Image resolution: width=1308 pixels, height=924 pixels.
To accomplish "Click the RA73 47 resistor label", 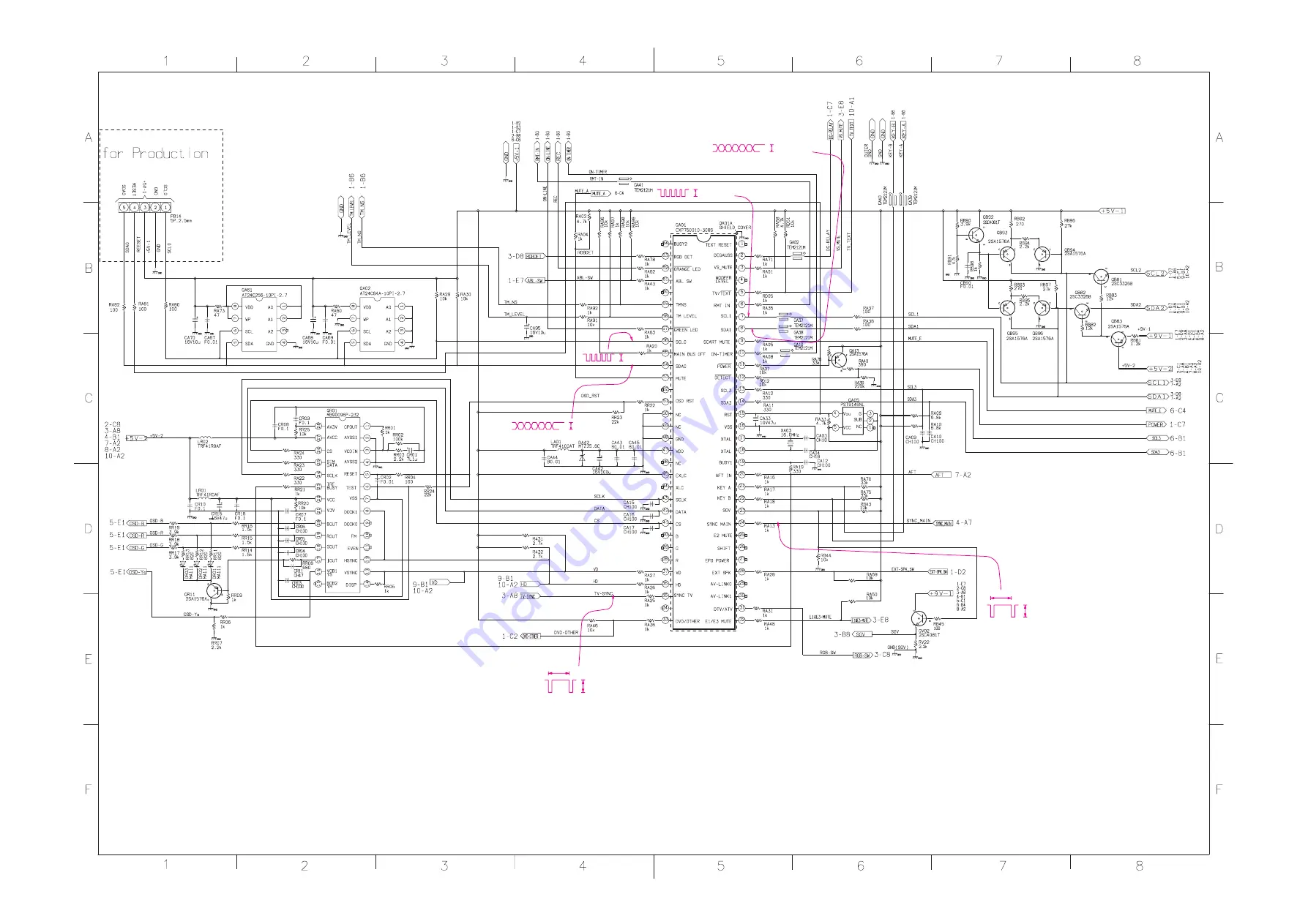I will pos(219,313).
